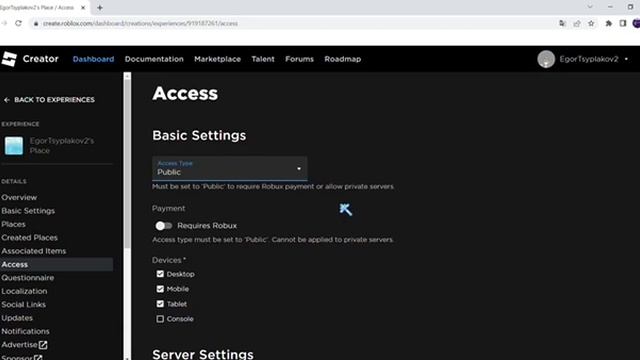Open Created Places in the sidebar
Screen dimensions: 640x360
pos(29,238)
